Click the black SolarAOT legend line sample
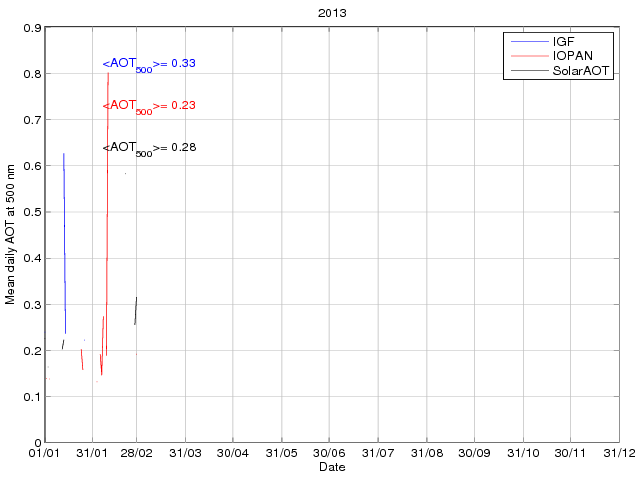Screen dimensions: 640x480 pyautogui.click(x=529, y=71)
